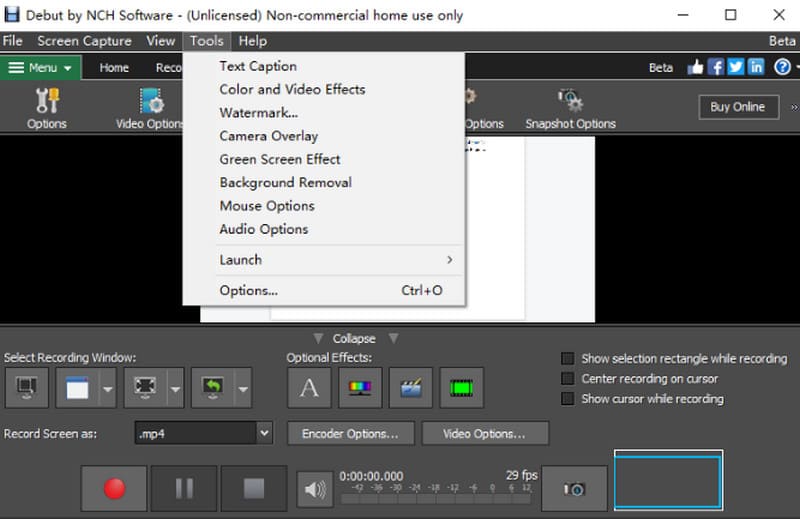Click the 29 fps readout
Image resolution: width=800 pixels, height=519 pixels.
coord(521,475)
